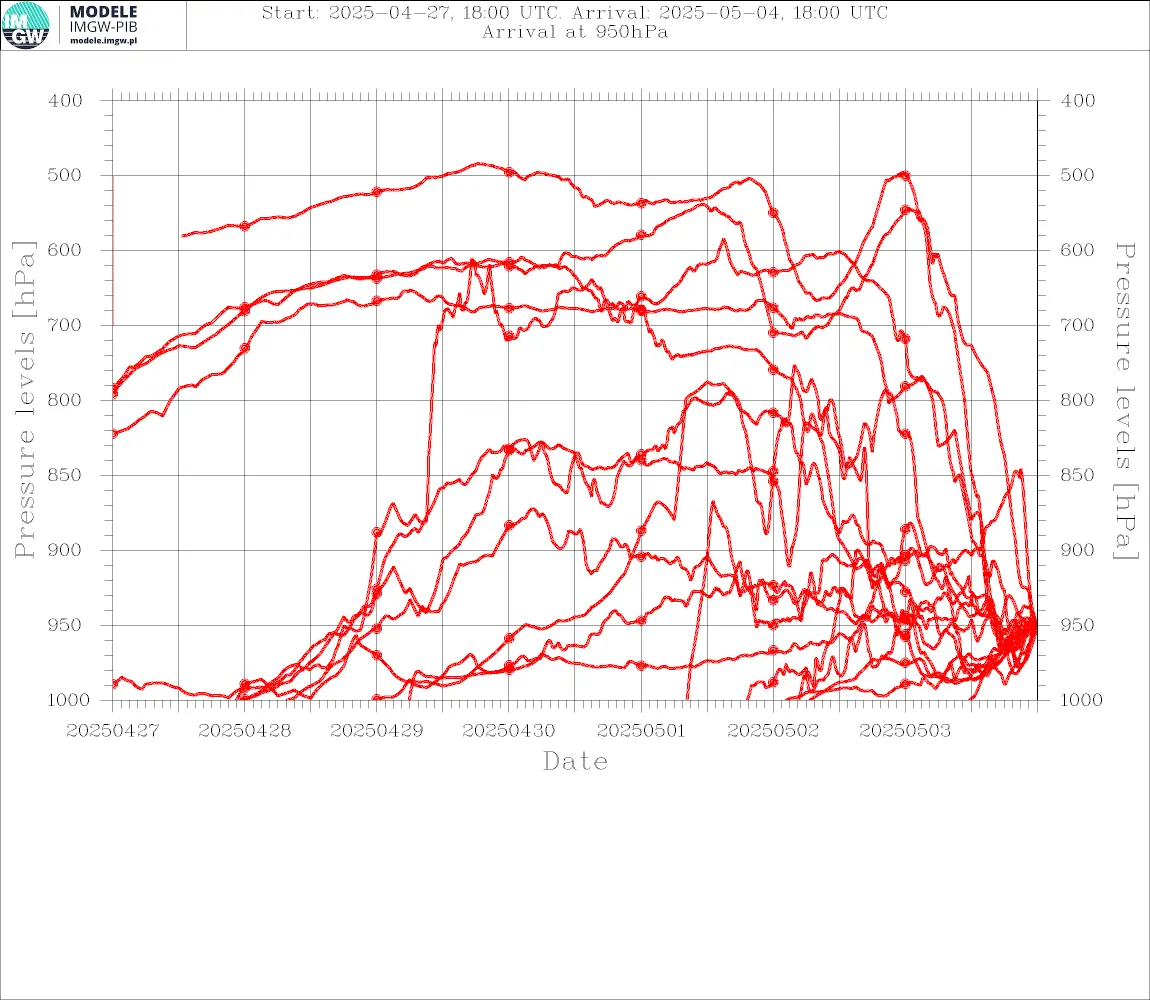The image size is (1150, 1000).
Task: Click the right axis 800 label
Action: pos(1077,400)
